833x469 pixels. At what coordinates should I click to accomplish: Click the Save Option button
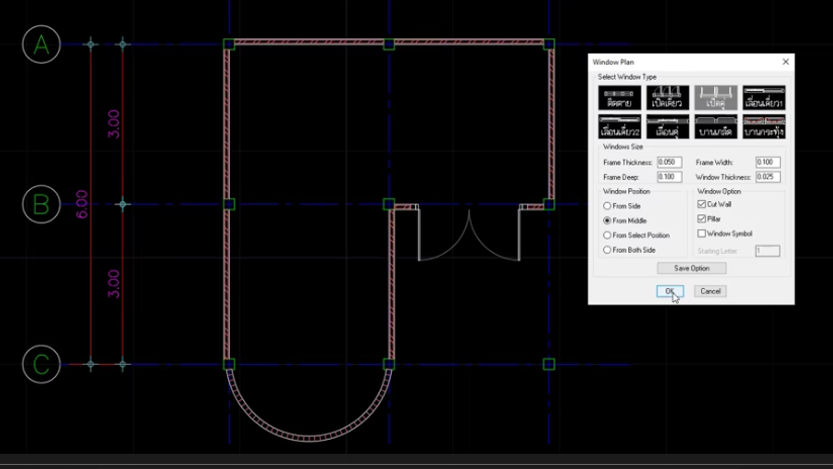(692, 268)
